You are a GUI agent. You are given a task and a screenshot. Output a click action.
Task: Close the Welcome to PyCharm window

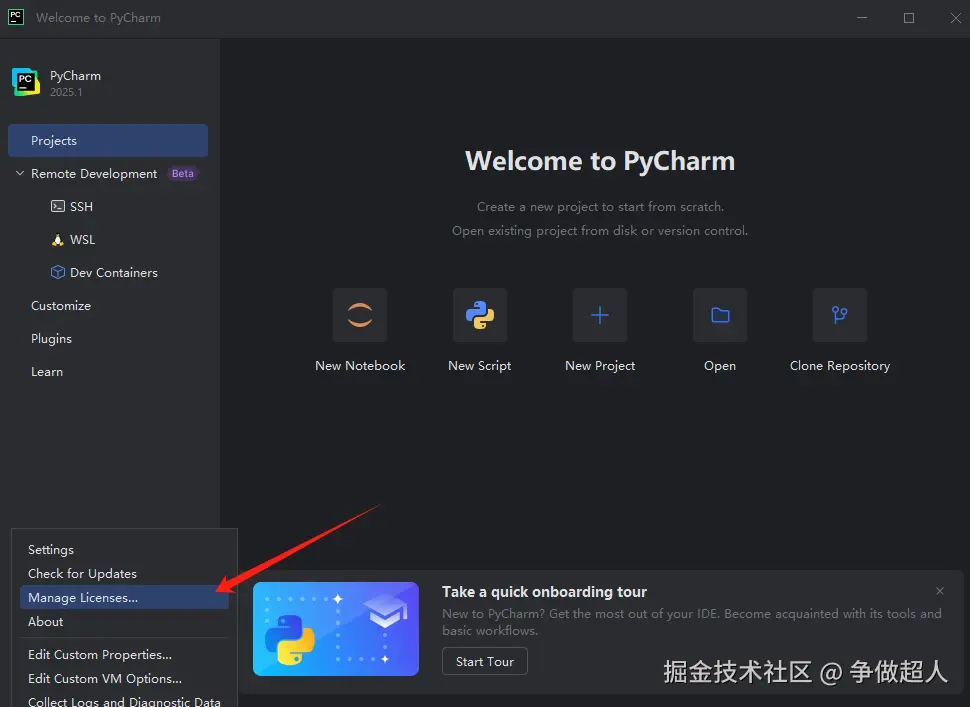[x=955, y=18]
